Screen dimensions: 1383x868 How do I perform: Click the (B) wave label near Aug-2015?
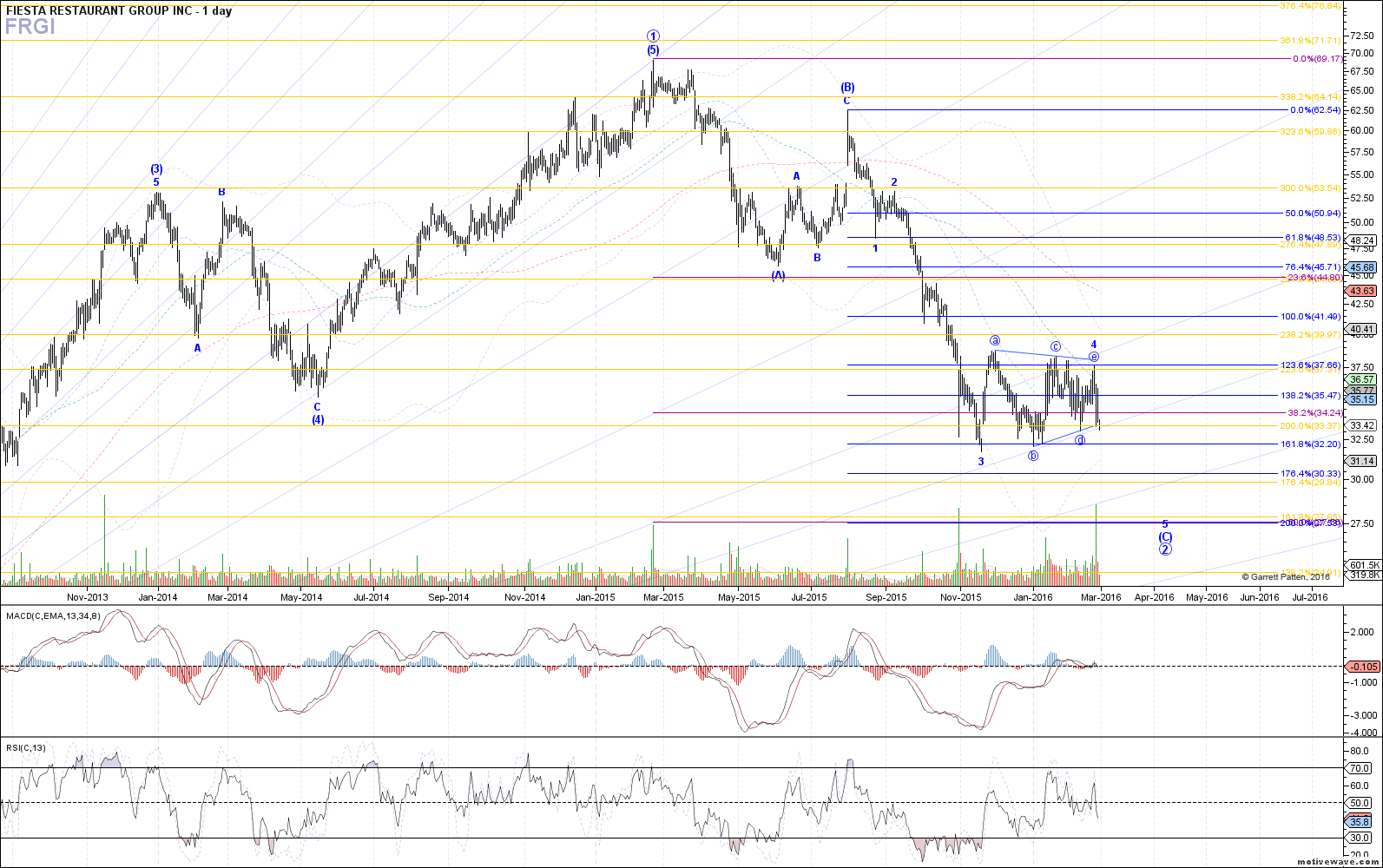coord(847,88)
